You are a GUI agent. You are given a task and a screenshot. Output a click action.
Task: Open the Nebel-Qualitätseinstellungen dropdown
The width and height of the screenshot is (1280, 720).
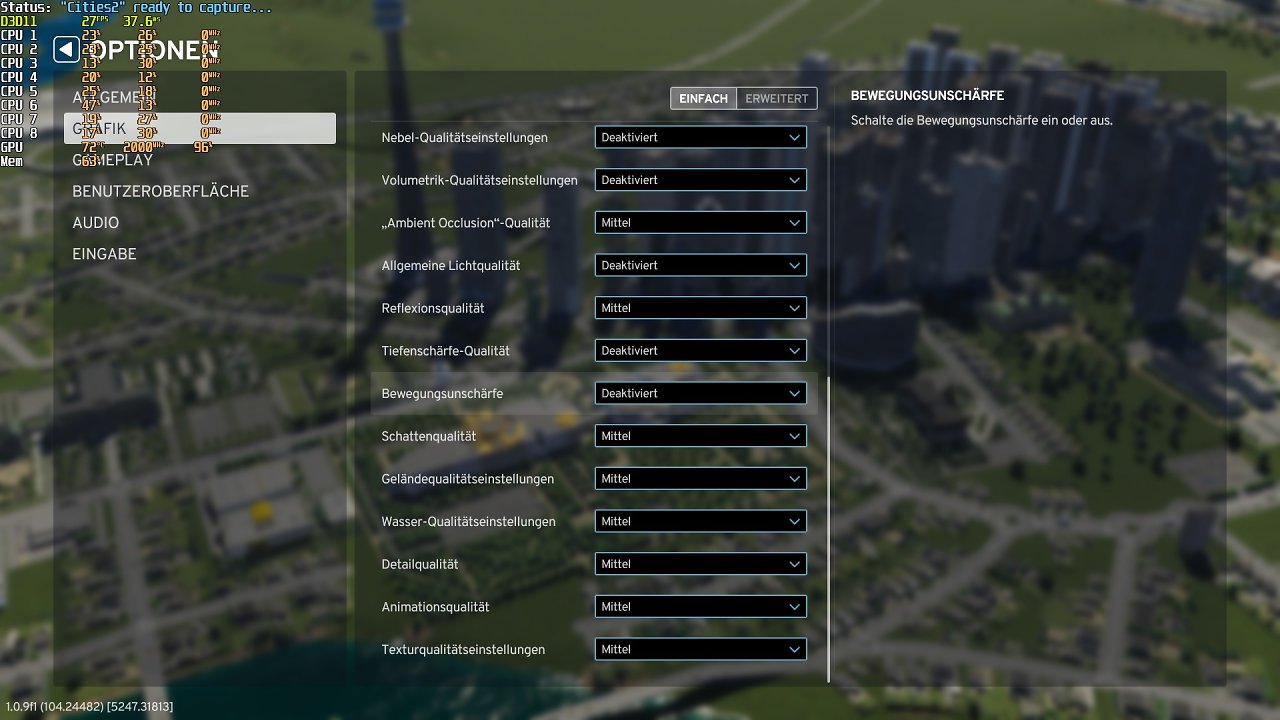click(x=701, y=137)
